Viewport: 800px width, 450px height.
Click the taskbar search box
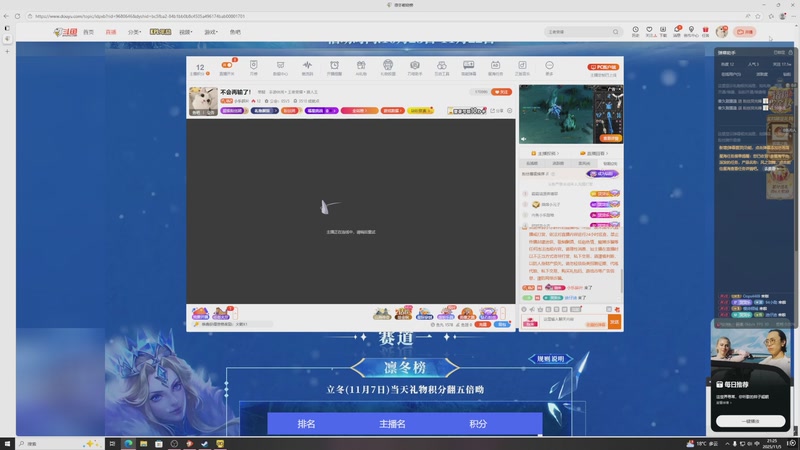(60, 443)
